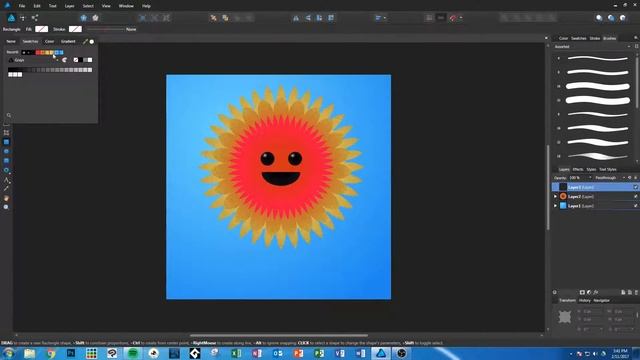Click the transform anchor point selector
640x360 pixels.
pyautogui.click(x=564, y=317)
